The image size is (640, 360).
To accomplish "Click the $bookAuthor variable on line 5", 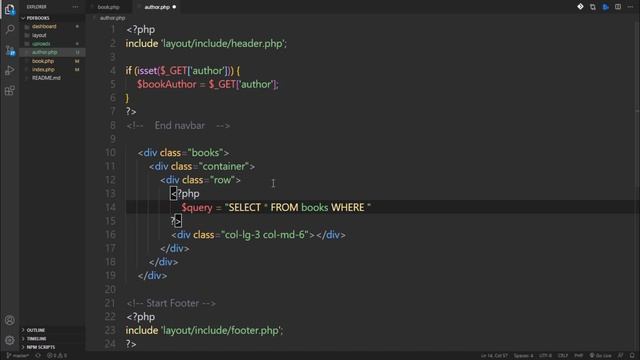I will (167, 84).
